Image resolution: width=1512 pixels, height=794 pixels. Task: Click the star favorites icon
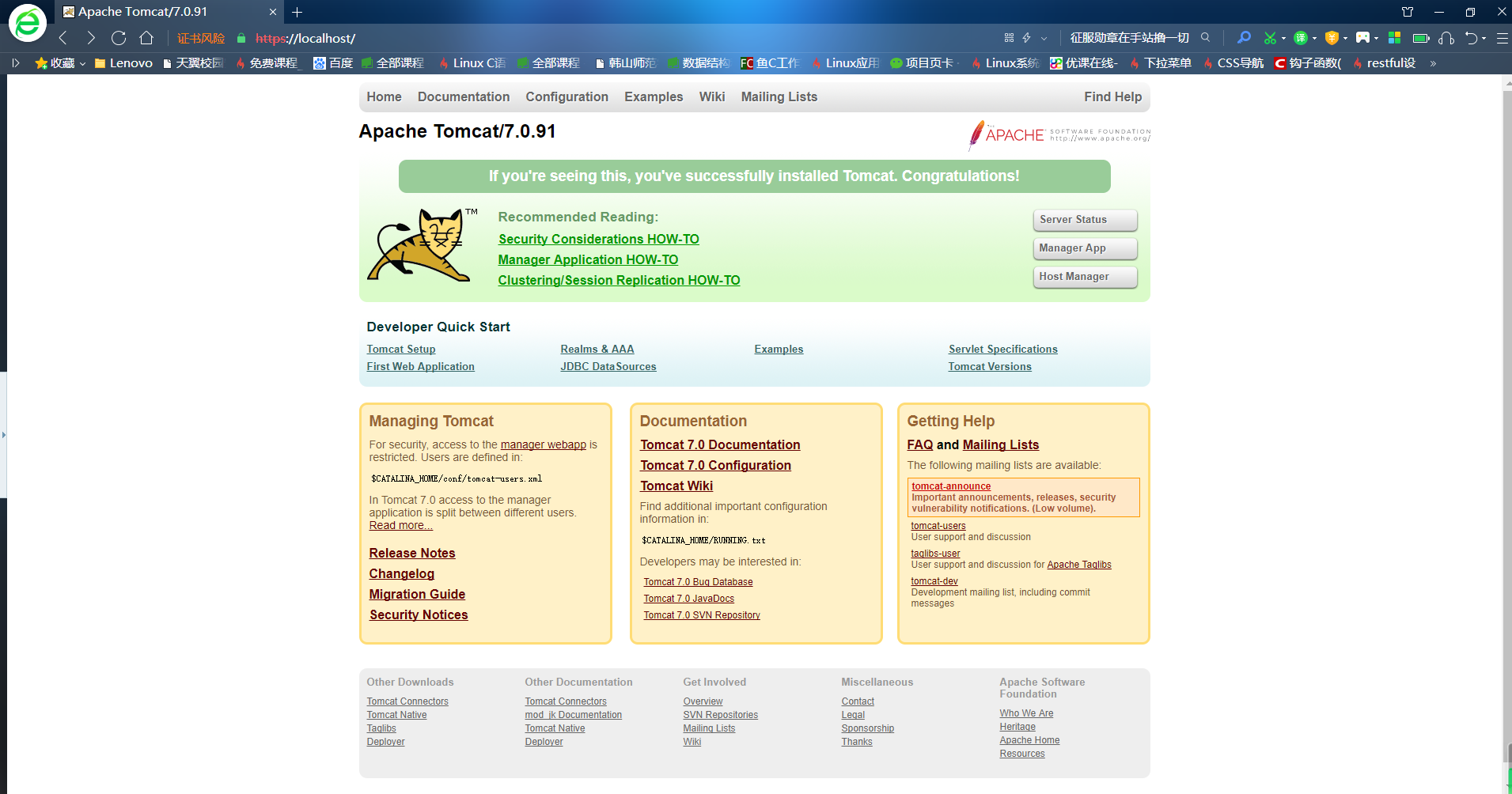[41, 63]
